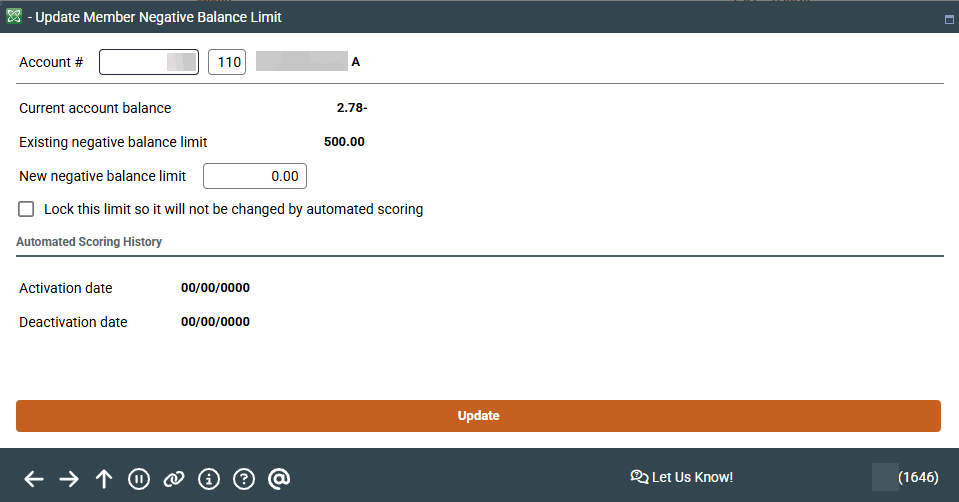Click the Automated Scoring History section header
Image resolution: width=959 pixels, height=502 pixels.
point(89,242)
